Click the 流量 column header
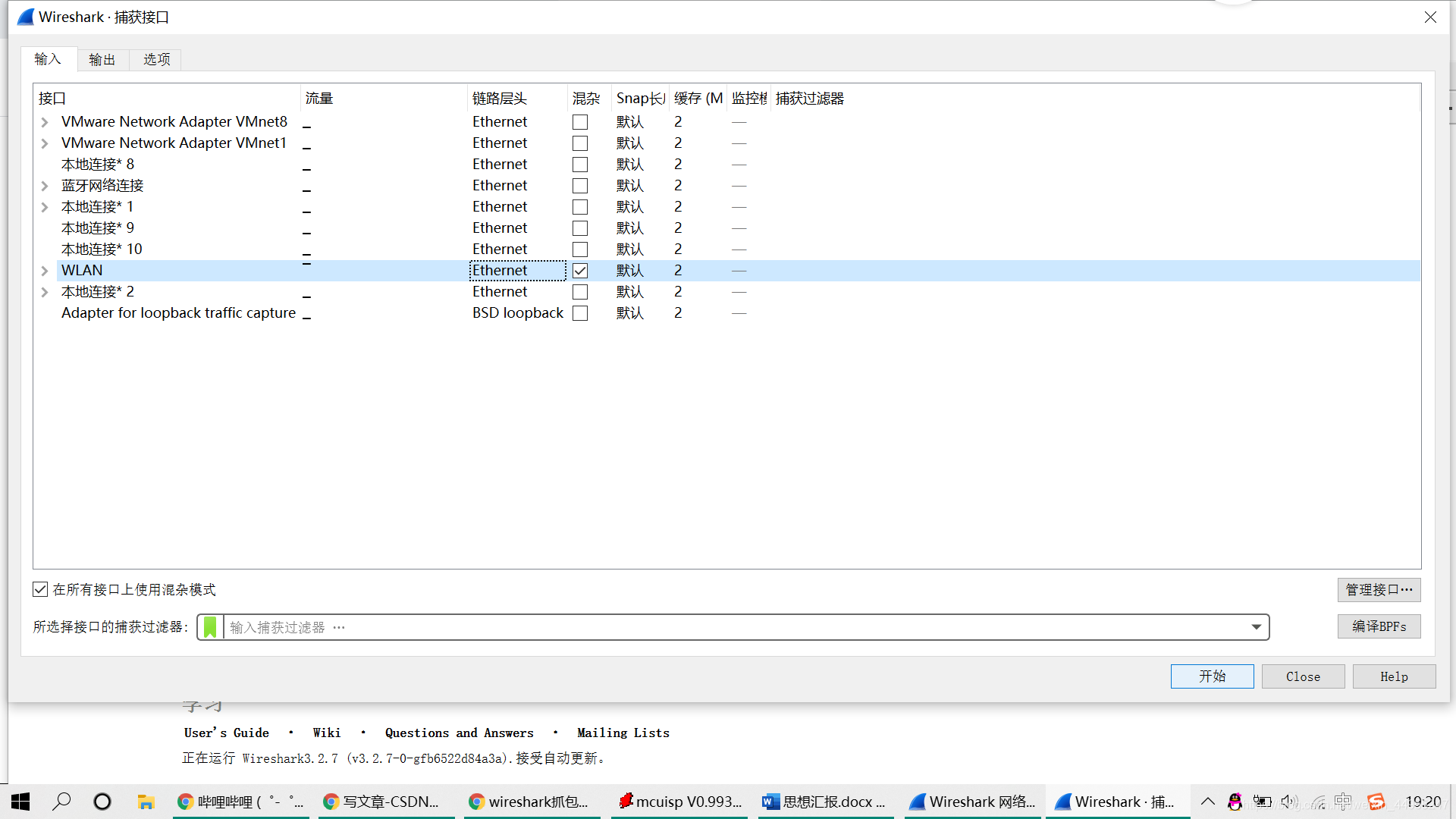This screenshot has width=1456, height=819. (x=384, y=99)
